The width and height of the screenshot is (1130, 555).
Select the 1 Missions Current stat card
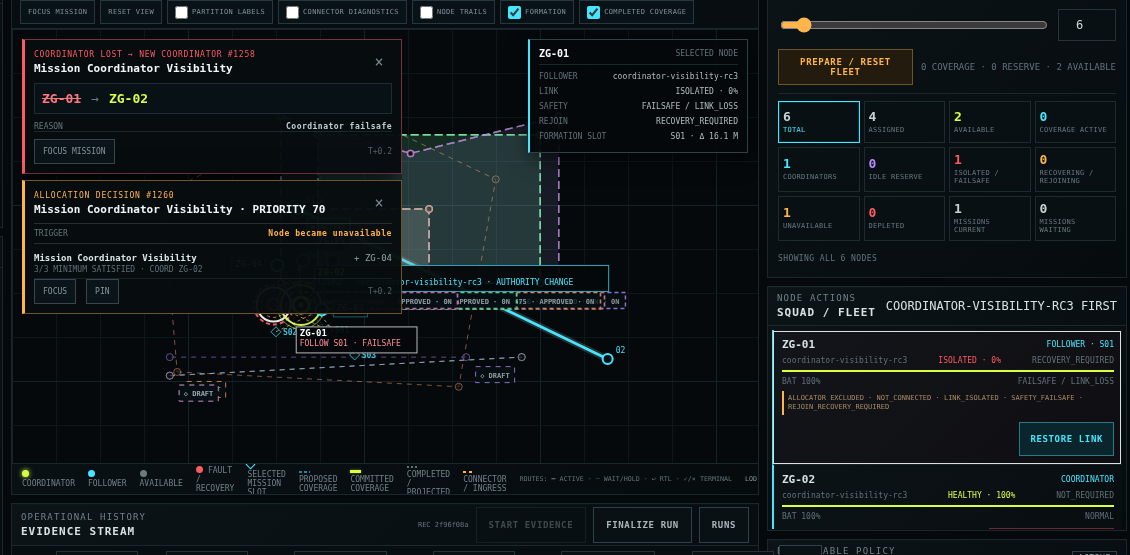pos(989,218)
